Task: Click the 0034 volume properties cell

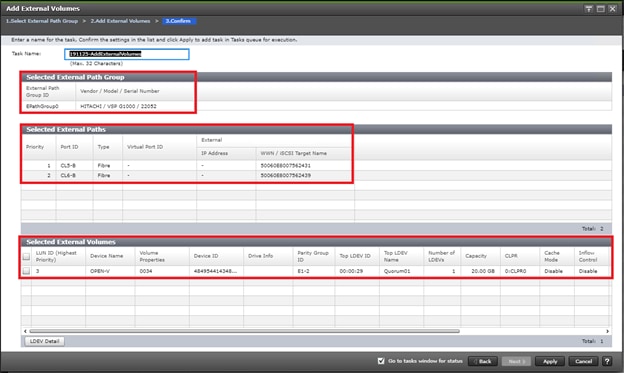Action: [x=146, y=271]
